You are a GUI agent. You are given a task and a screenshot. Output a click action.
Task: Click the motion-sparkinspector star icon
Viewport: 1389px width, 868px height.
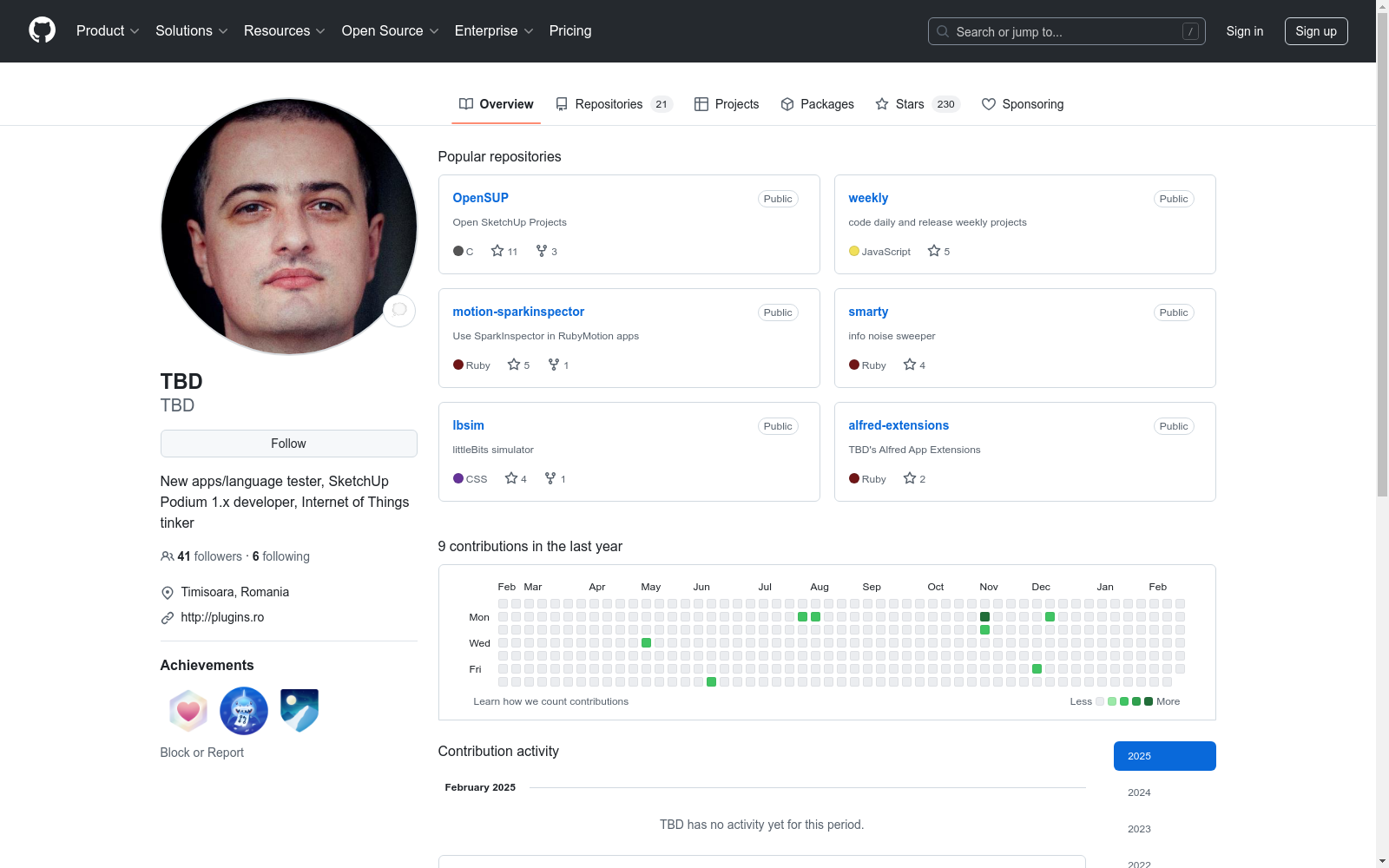tap(514, 365)
